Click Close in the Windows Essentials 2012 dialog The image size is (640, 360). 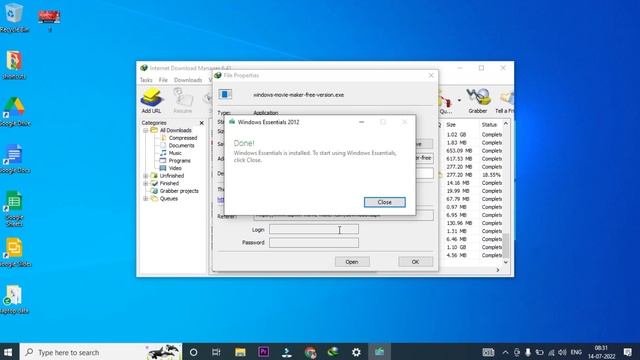(384, 202)
